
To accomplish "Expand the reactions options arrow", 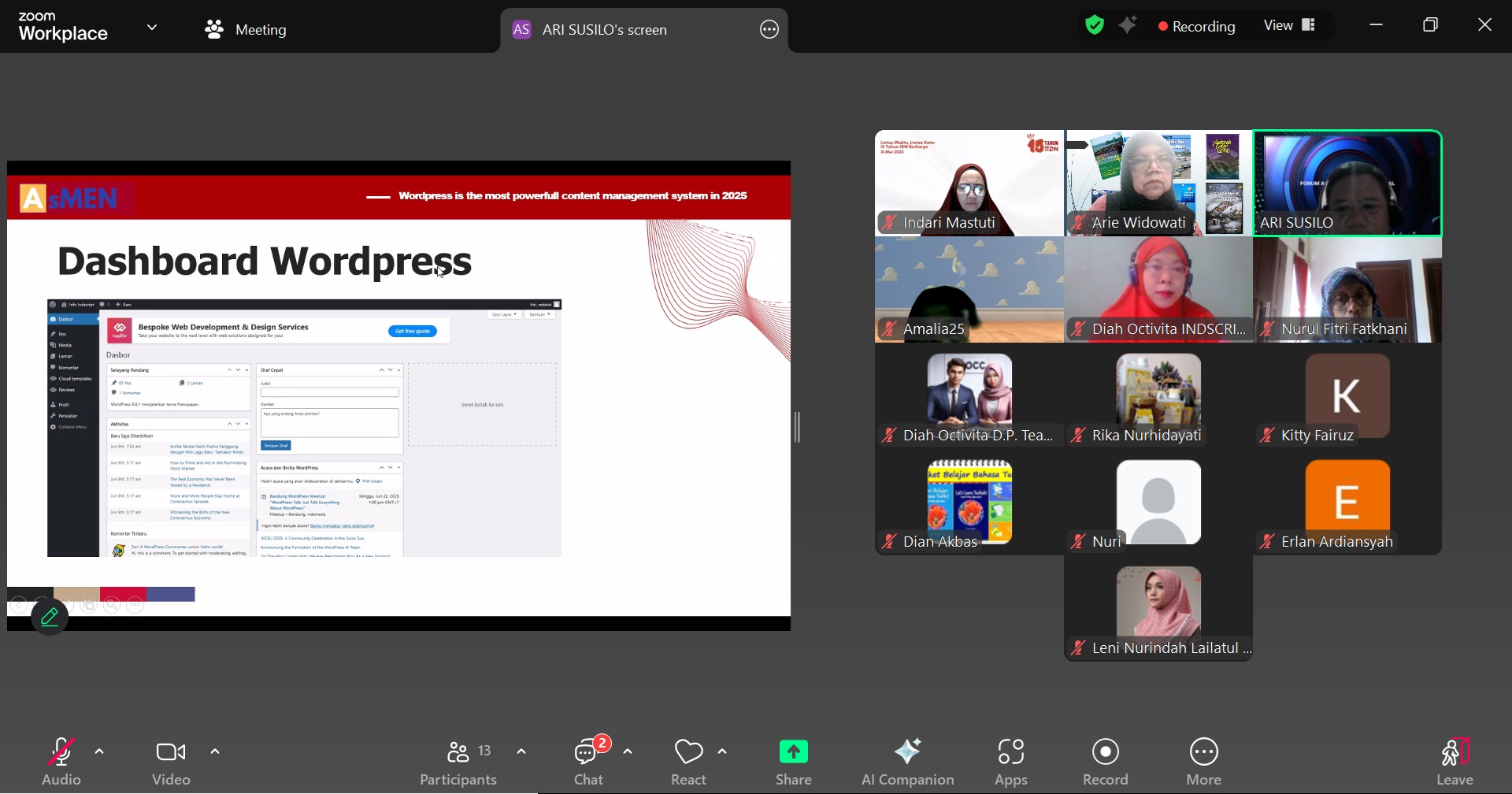I will pos(722,751).
